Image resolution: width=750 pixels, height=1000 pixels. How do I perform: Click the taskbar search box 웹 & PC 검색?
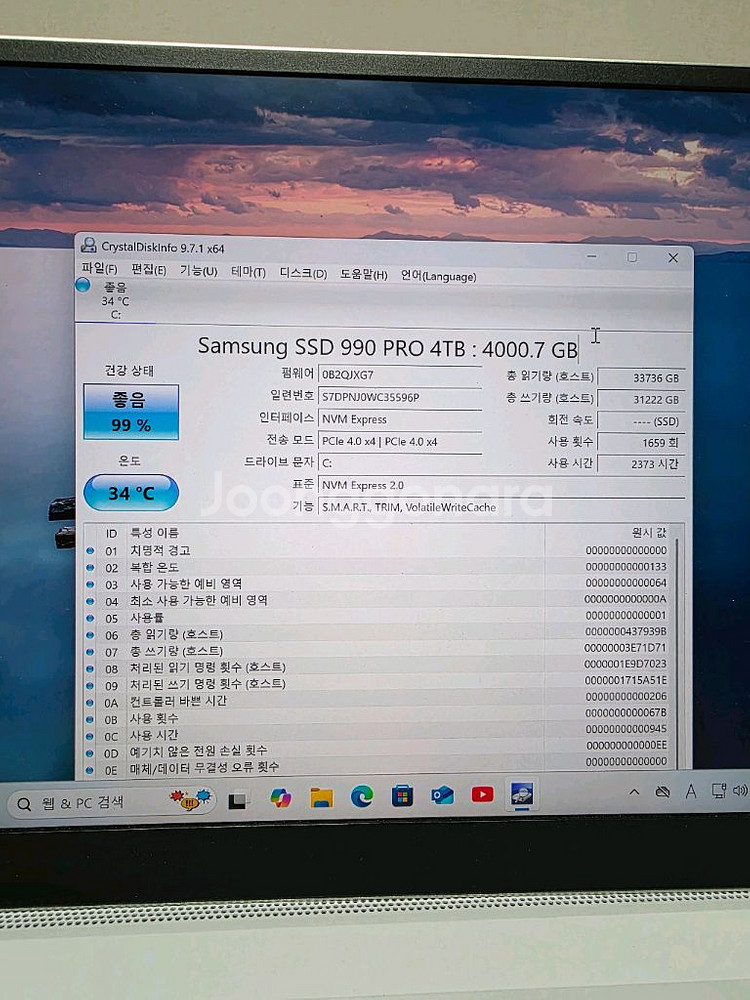pos(112,802)
